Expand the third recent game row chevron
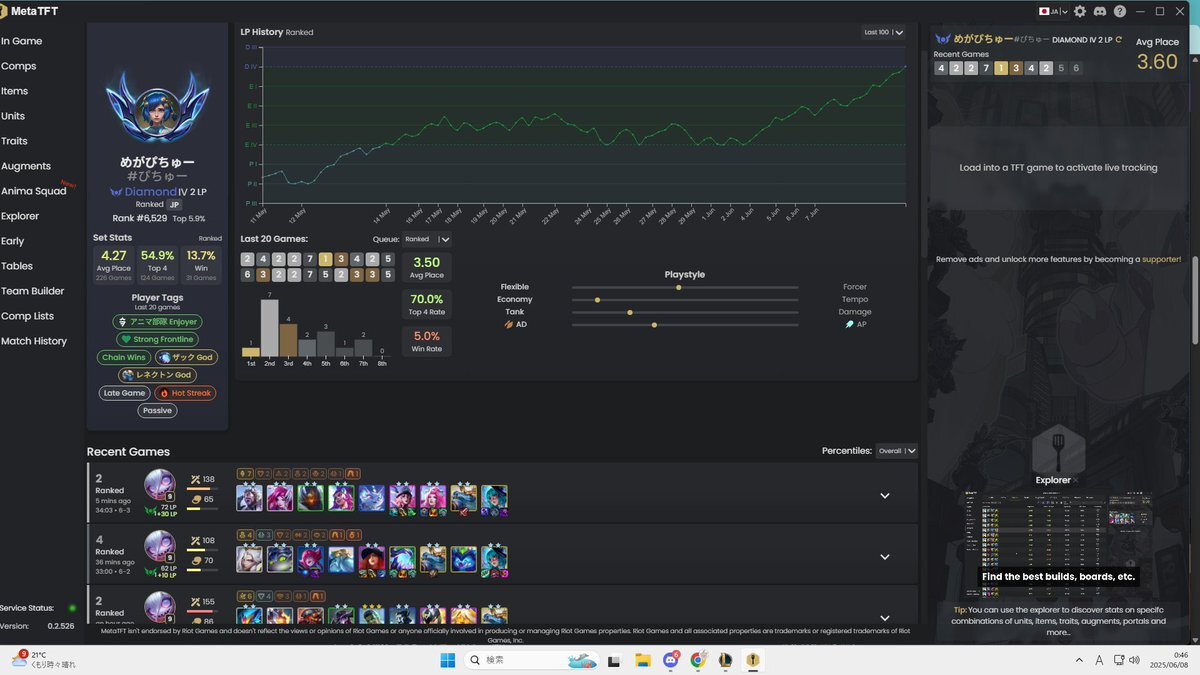1200x675 pixels. tap(885, 618)
